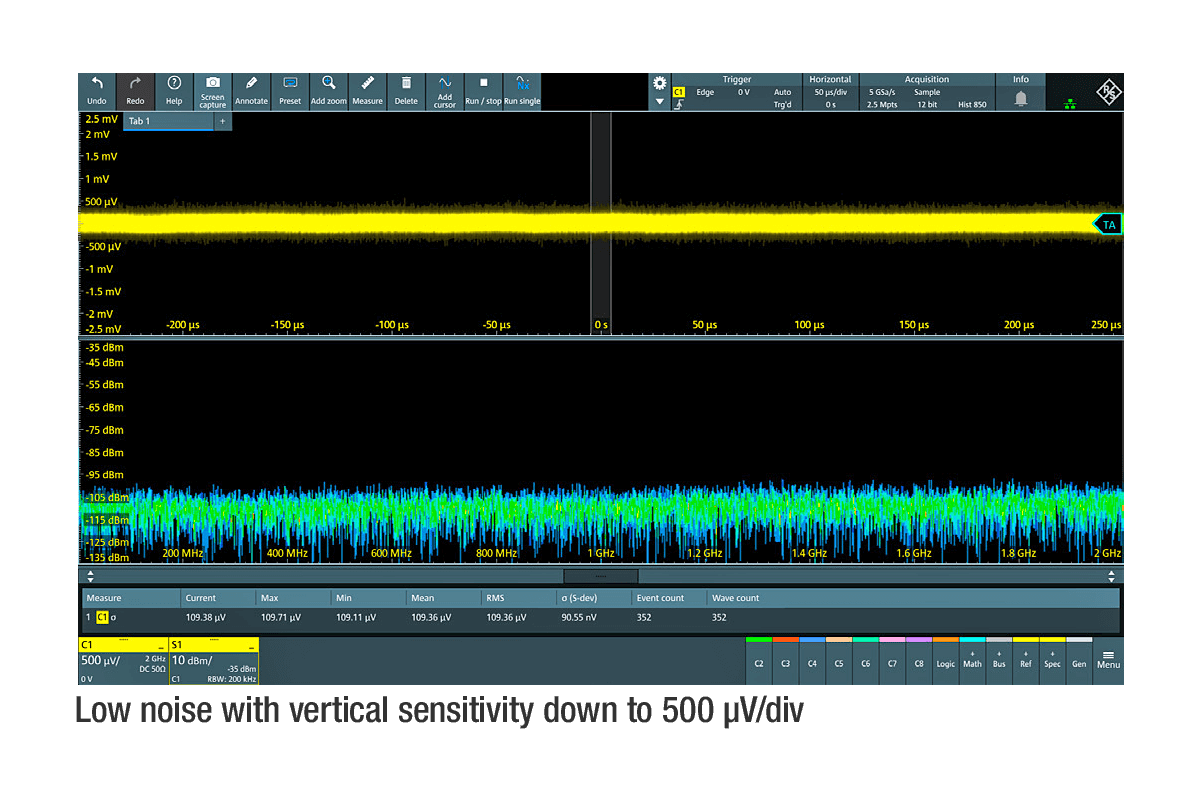Click the Max value 109.71 µV
This screenshot has width=1200, height=800.
(x=281, y=617)
